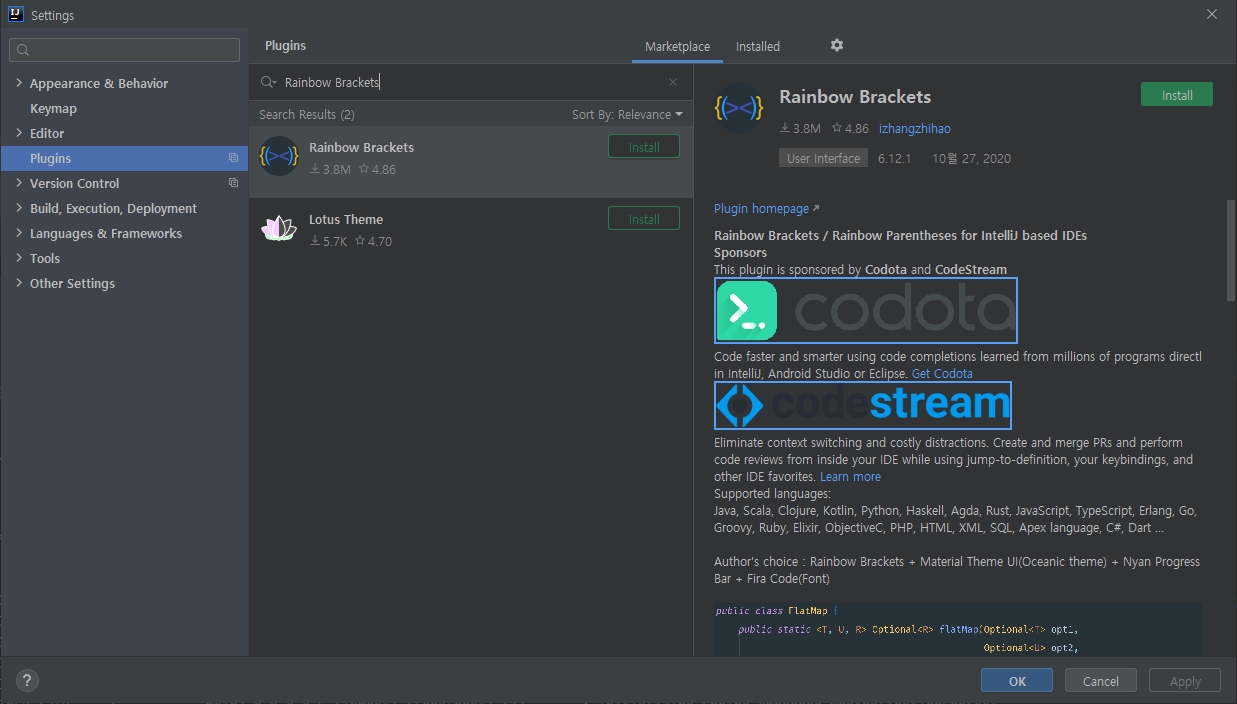Click the 4.86 rating in plugin details

pos(850,128)
